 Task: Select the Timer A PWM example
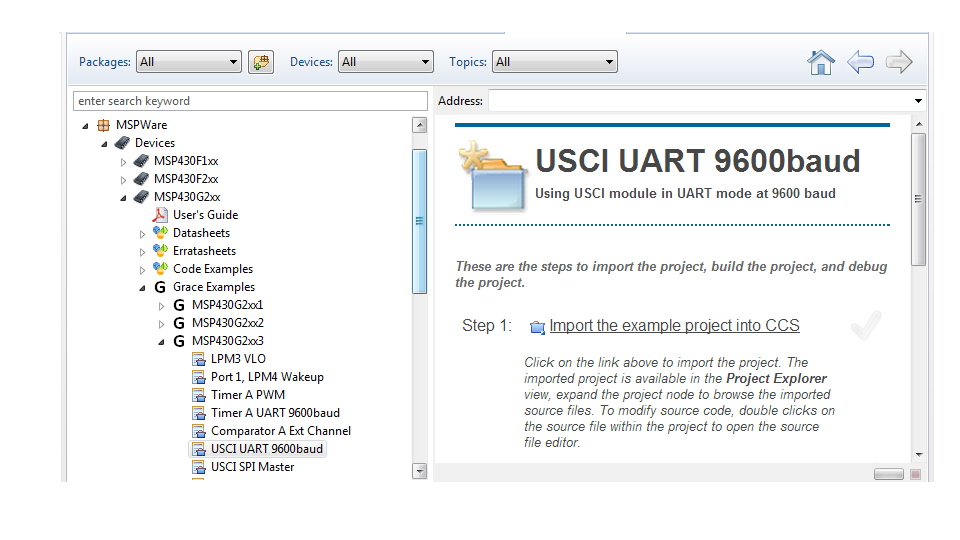point(248,395)
